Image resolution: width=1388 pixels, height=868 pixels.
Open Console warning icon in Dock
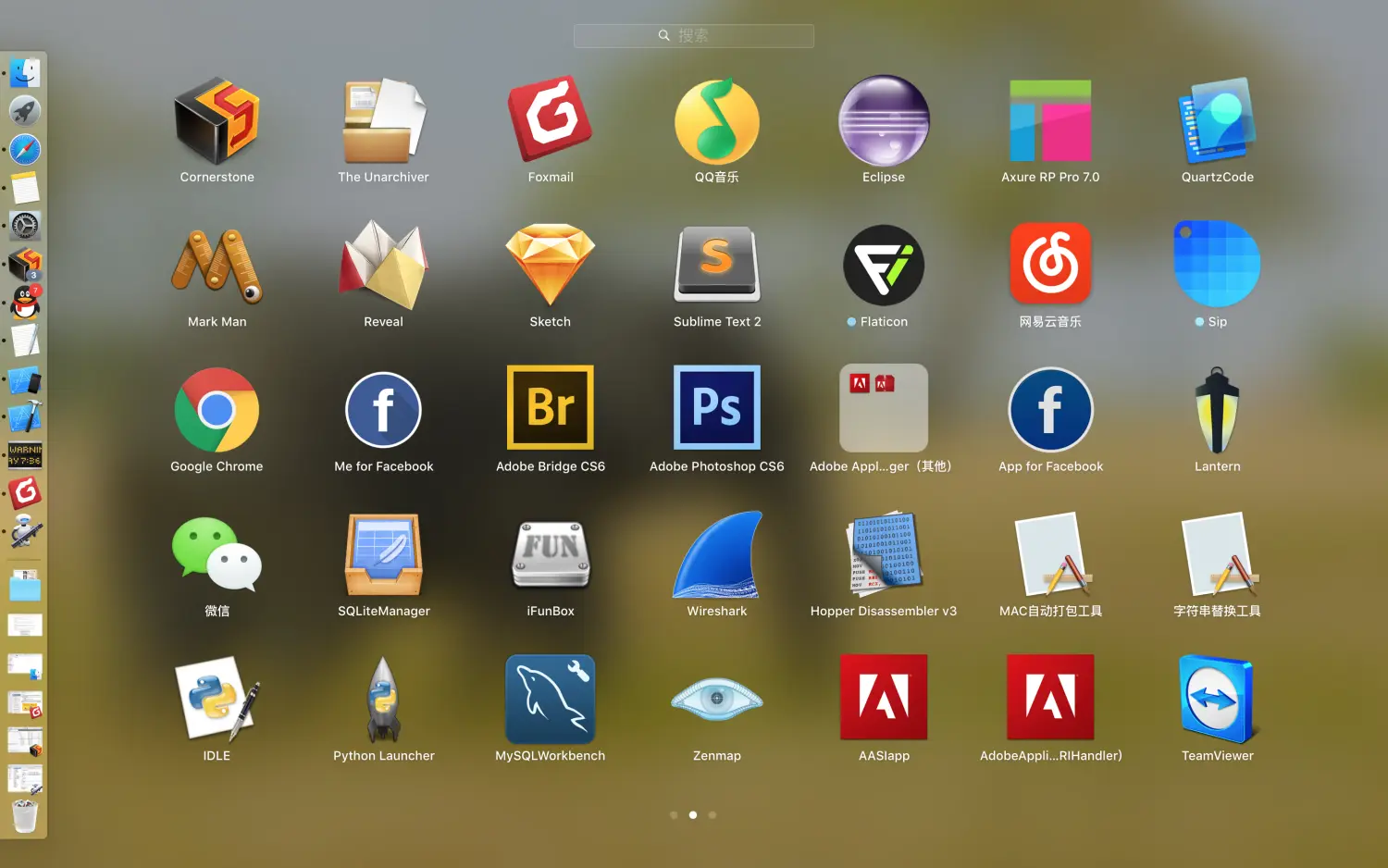click(x=25, y=454)
